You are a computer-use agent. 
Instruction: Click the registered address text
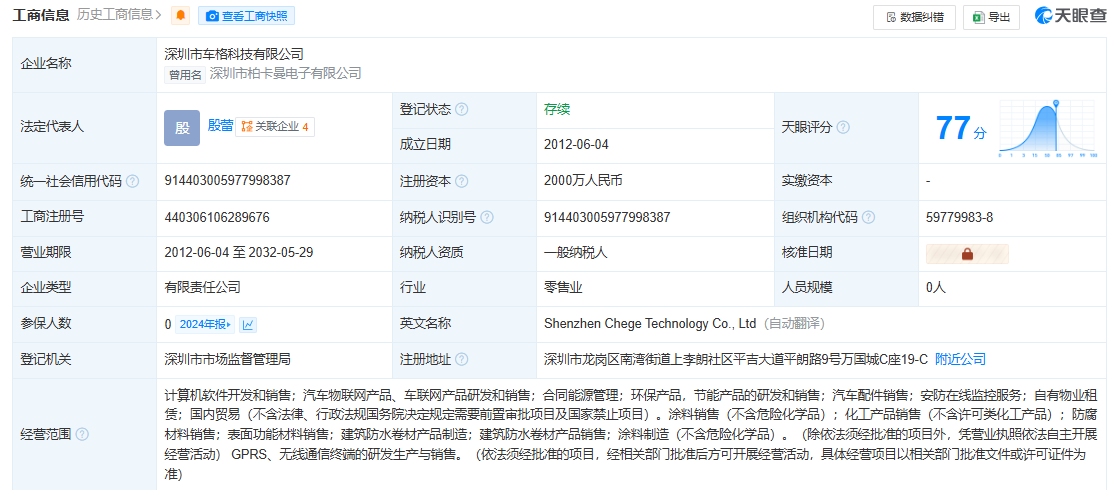coord(736,359)
